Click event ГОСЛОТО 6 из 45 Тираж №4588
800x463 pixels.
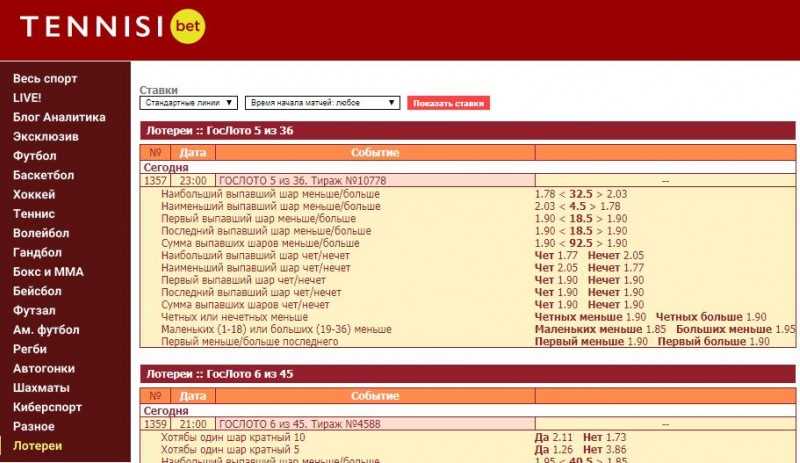299,424
